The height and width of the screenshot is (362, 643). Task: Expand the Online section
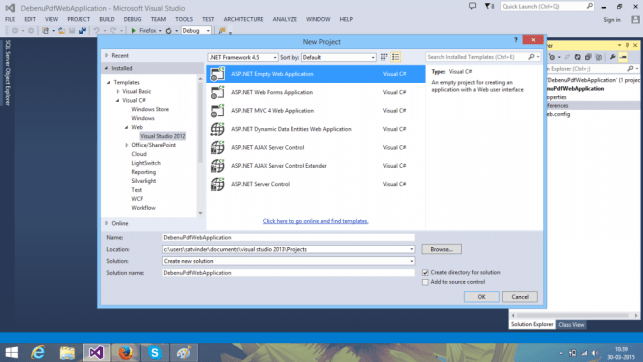tap(107, 223)
